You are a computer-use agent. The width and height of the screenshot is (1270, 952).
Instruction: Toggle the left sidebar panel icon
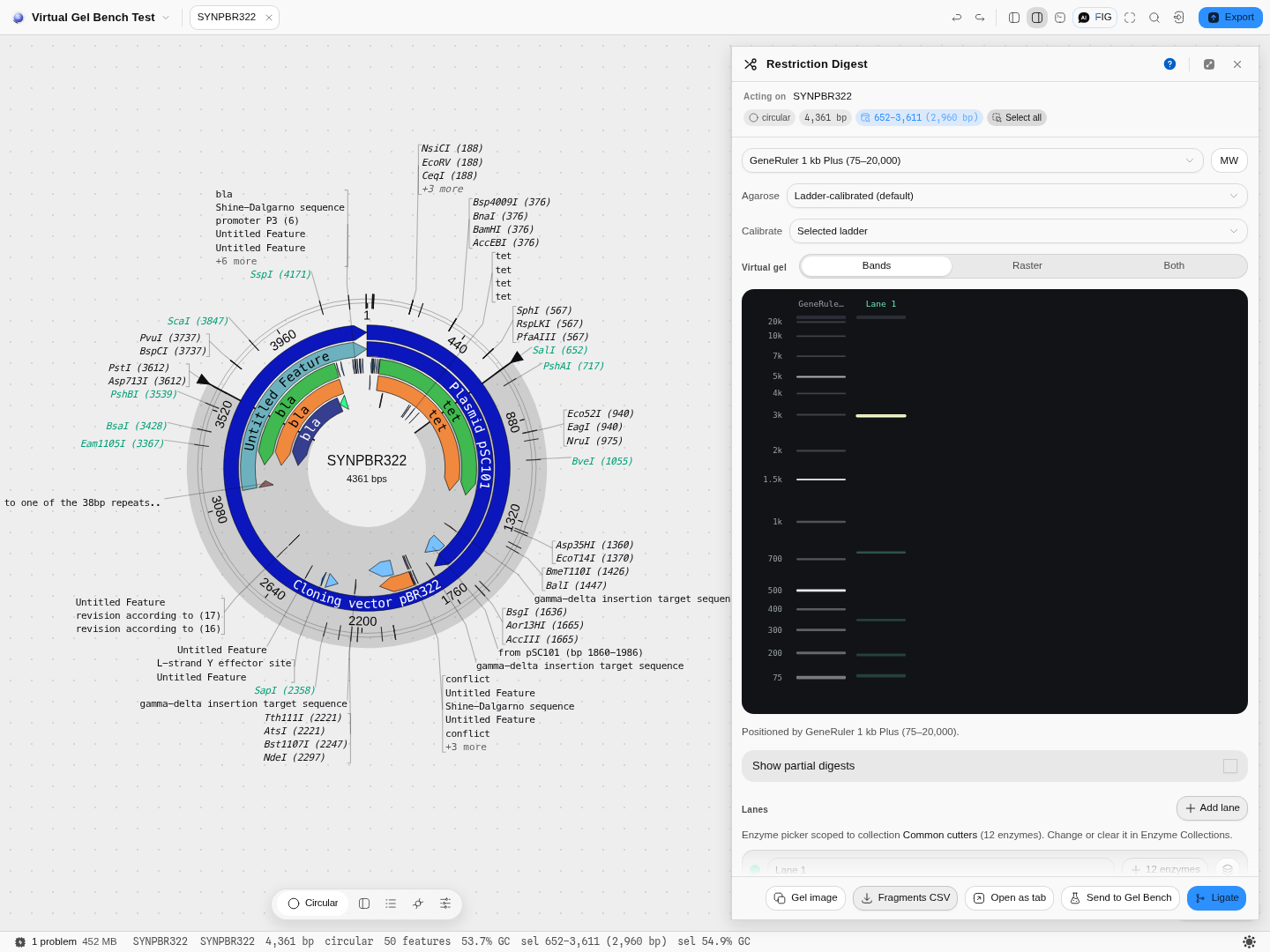coord(1014,18)
